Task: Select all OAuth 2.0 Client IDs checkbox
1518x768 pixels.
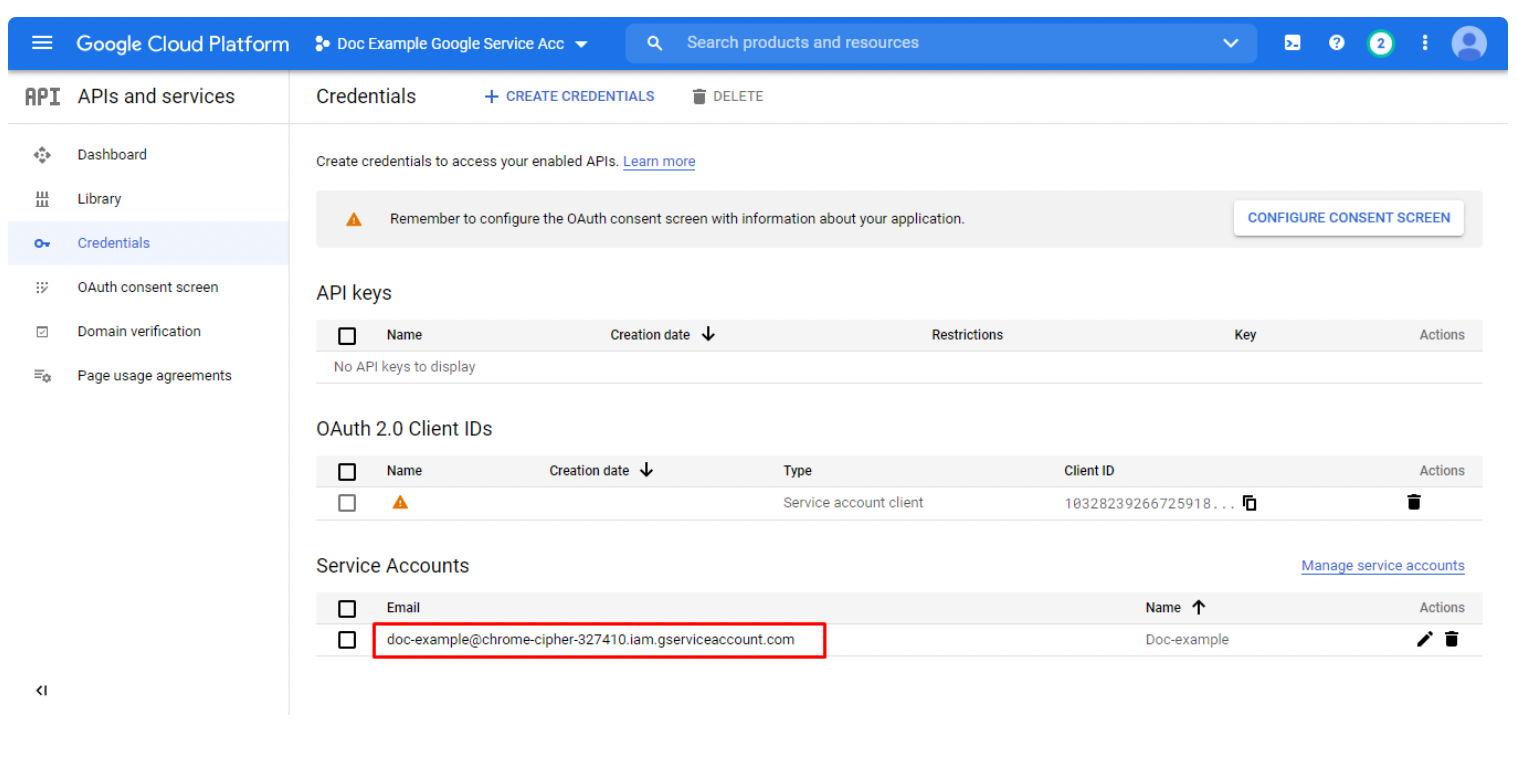Action: (x=347, y=472)
